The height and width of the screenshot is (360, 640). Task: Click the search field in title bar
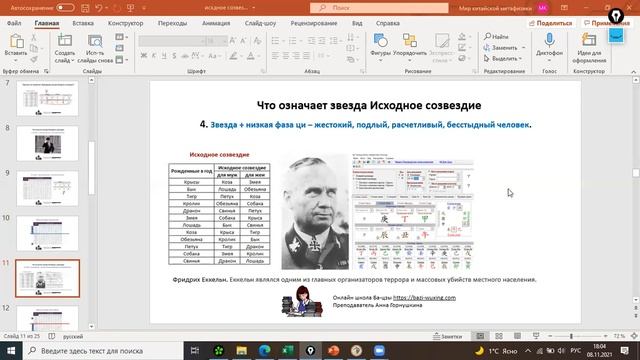tap(379, 8)
